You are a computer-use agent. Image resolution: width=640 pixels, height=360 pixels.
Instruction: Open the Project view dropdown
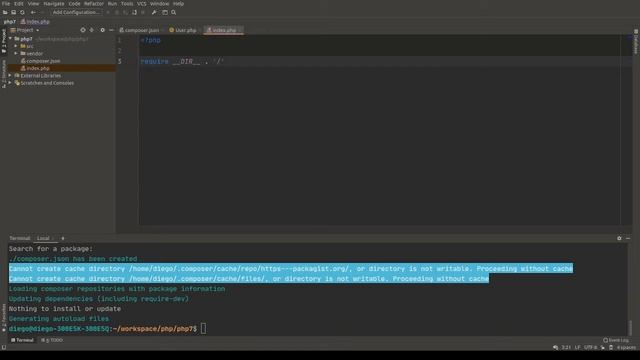[25, 30]
